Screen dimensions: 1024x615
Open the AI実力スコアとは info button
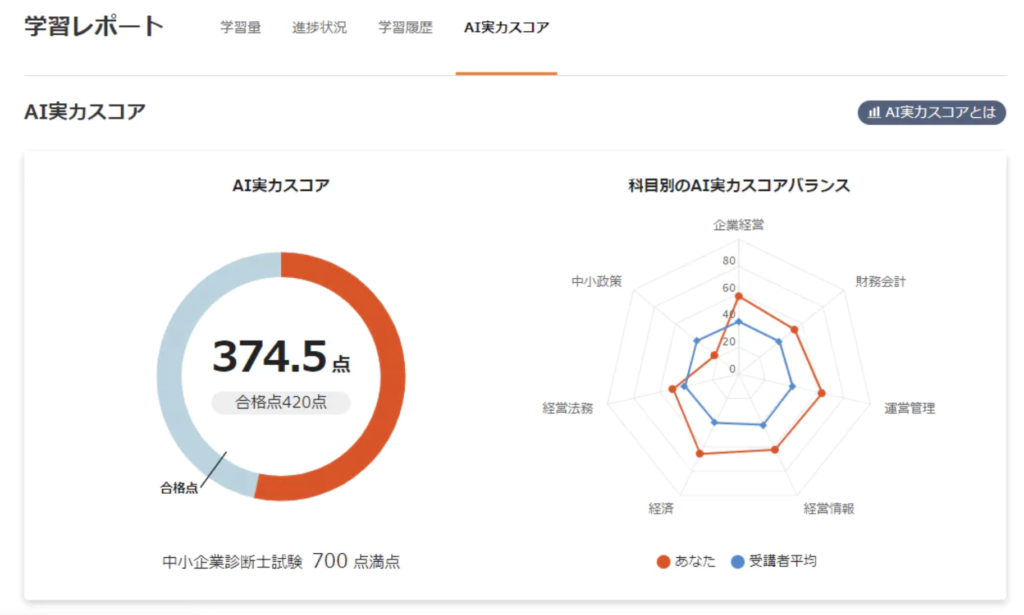click(931, 112)
